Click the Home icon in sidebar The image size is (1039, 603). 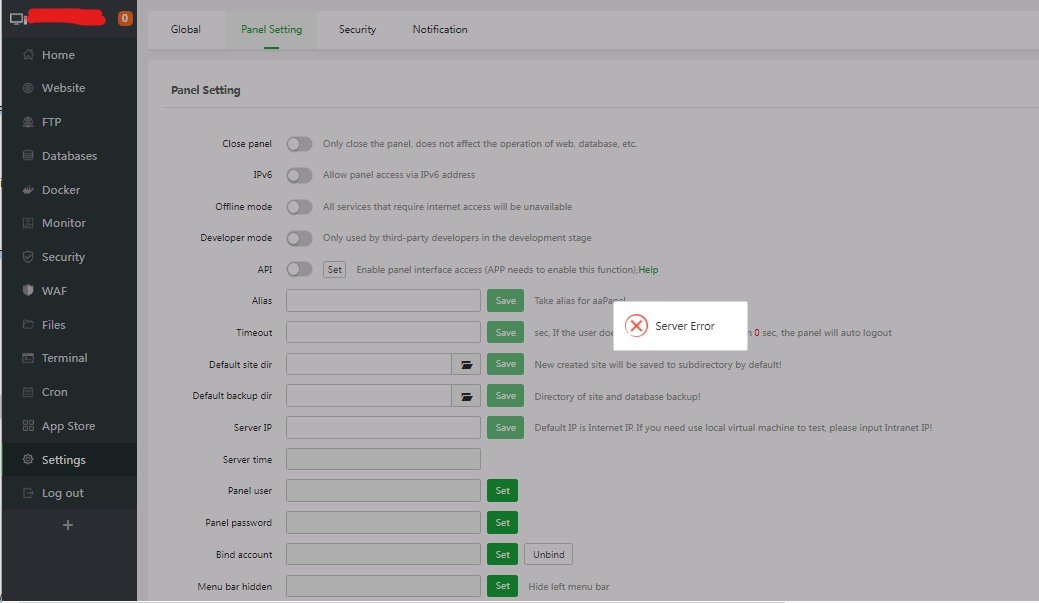[x=28, y=55]
